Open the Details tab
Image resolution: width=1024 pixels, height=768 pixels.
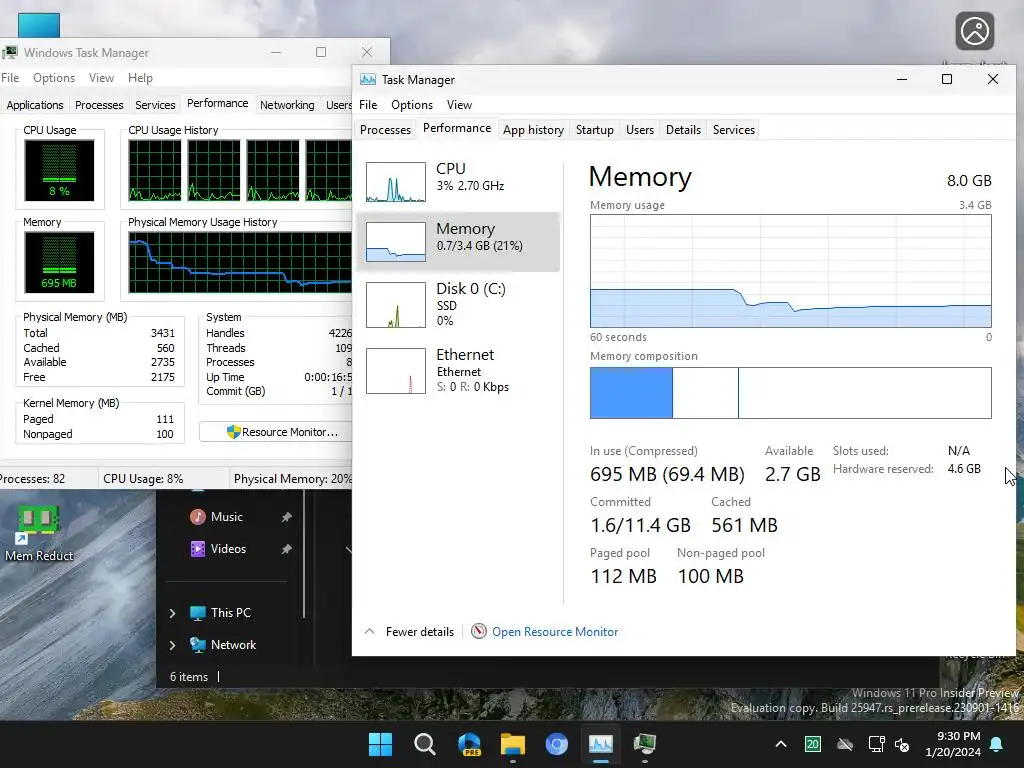[x=683, y=129]
